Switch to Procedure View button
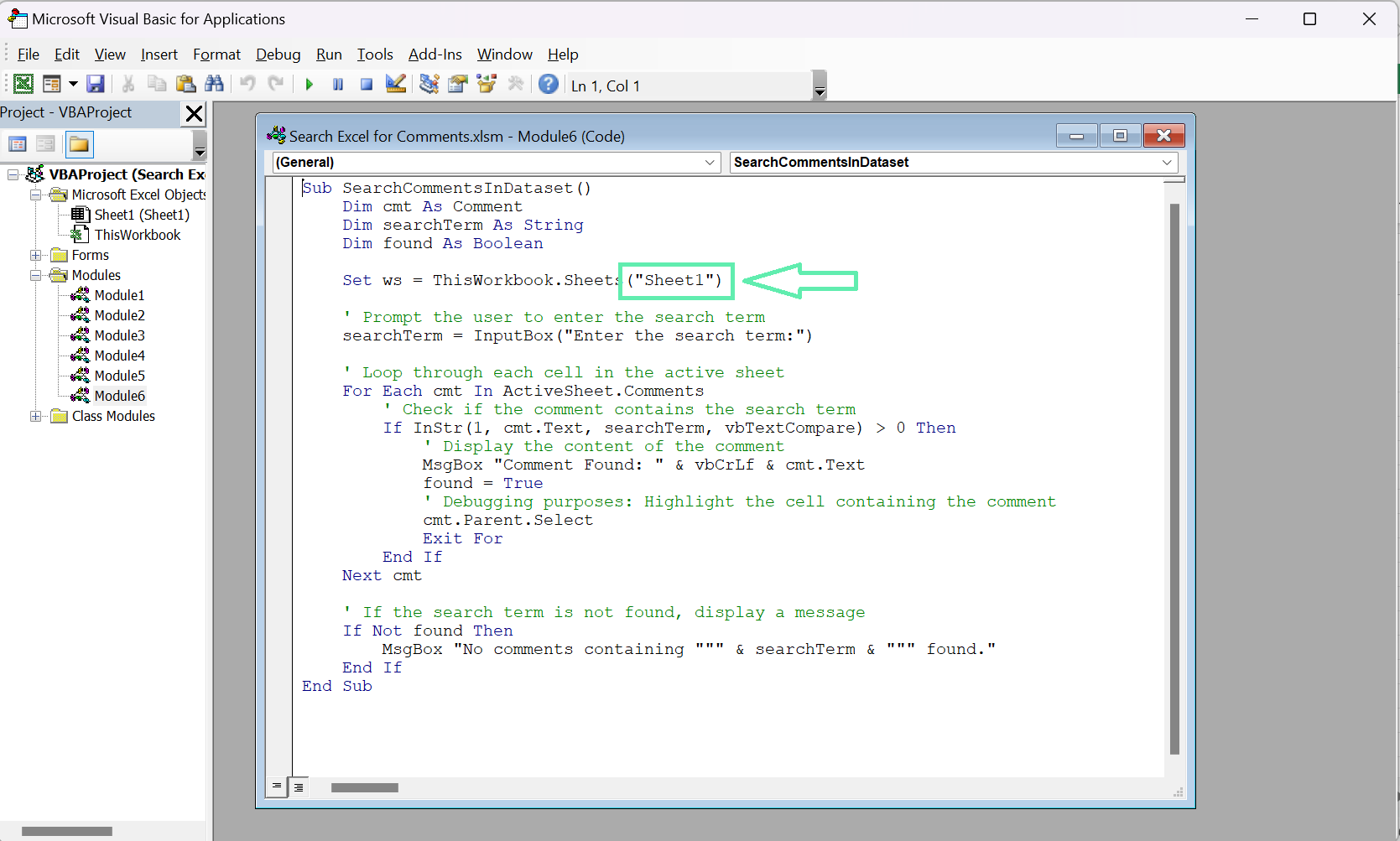The height and width of the screenshot is (841, 1400). tap(276, 786)
